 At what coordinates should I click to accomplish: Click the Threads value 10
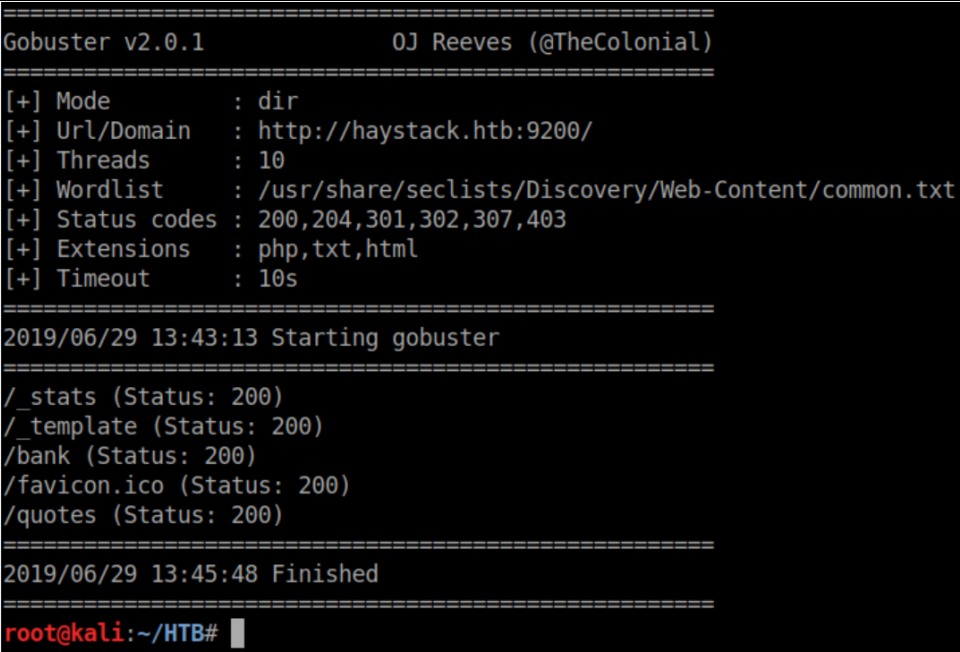click(x=271, y=160)
